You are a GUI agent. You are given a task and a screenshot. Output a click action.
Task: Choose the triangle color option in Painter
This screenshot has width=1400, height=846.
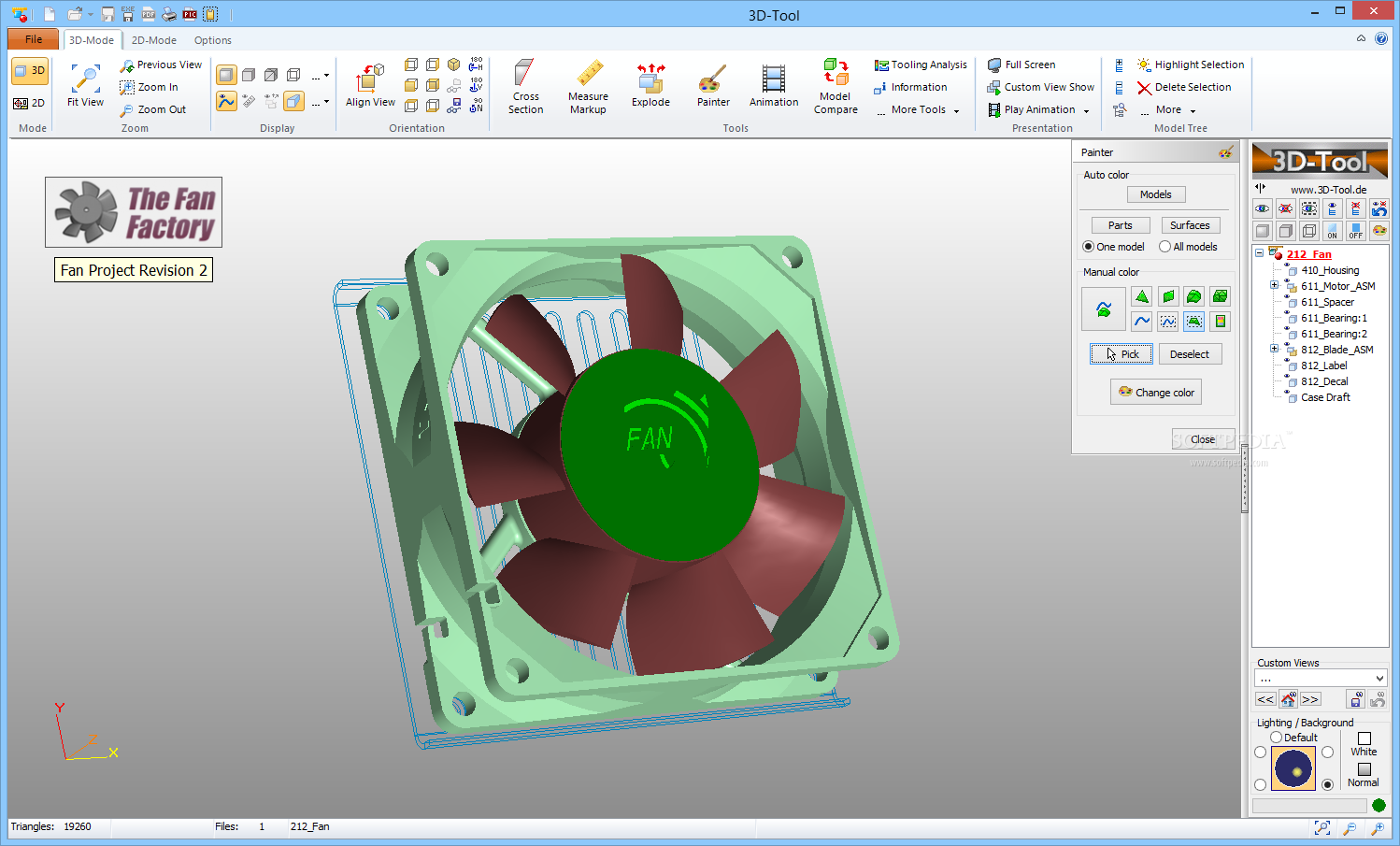click(1141, 296)
